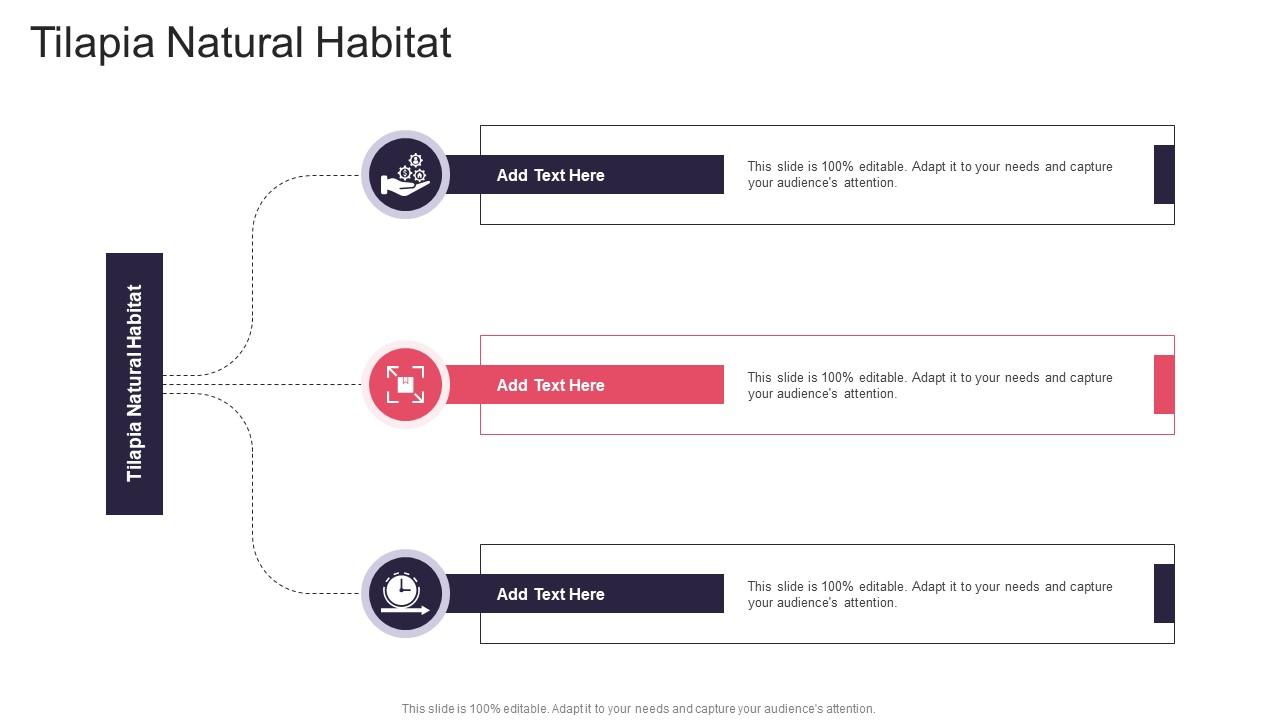Select the pink focus frame box icon
Image resolution: width=1280 pixels, height=720 pixels.
(x=405, y=384)
